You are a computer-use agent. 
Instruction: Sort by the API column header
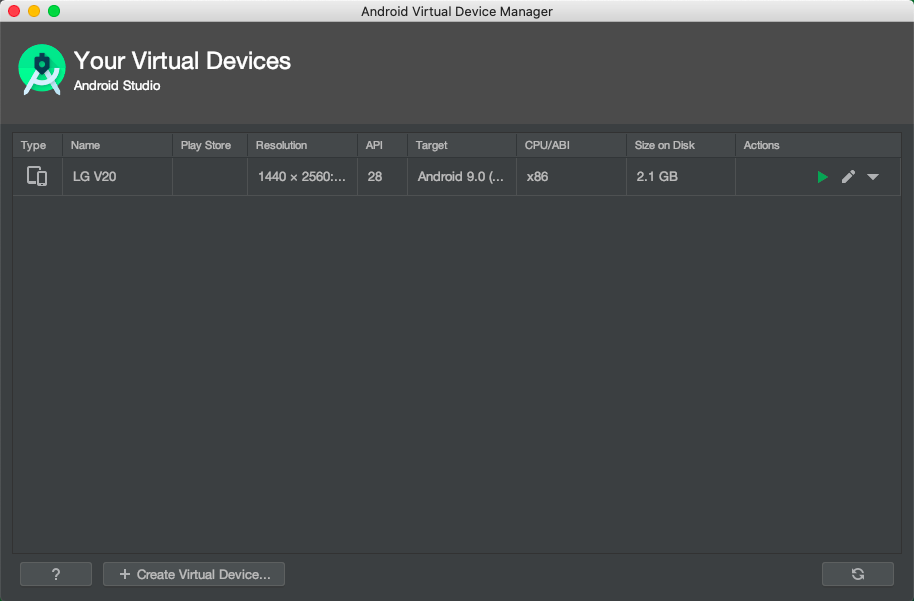[x=382, y=145]
